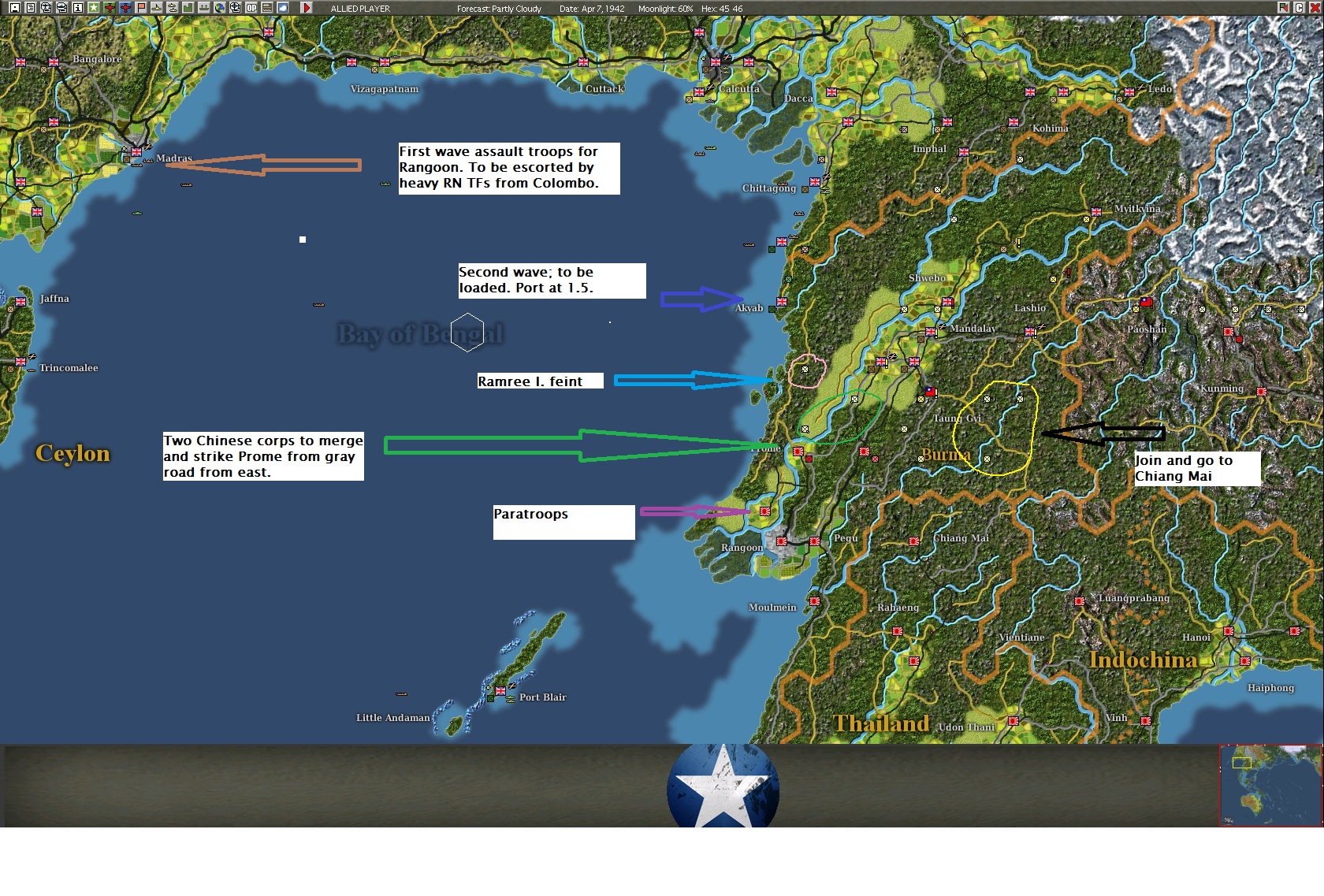The height and width of the screenshot is (896, 1324).
Task: Click the 'Date: Apr 7, 1942' text
Action: [592, 9]
